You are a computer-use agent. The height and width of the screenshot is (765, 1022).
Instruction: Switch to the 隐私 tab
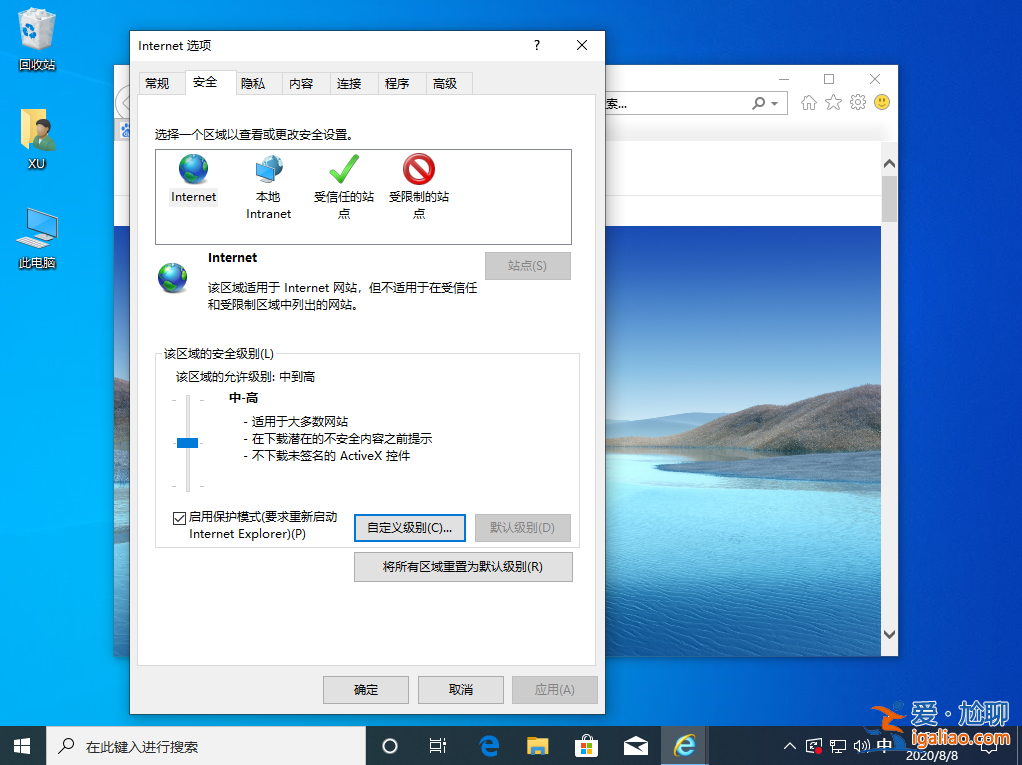[x=256, y=83]
